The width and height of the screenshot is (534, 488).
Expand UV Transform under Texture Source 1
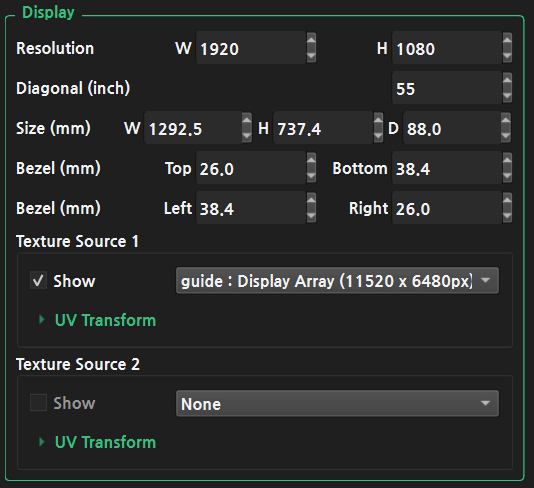[x=42, y=319]
